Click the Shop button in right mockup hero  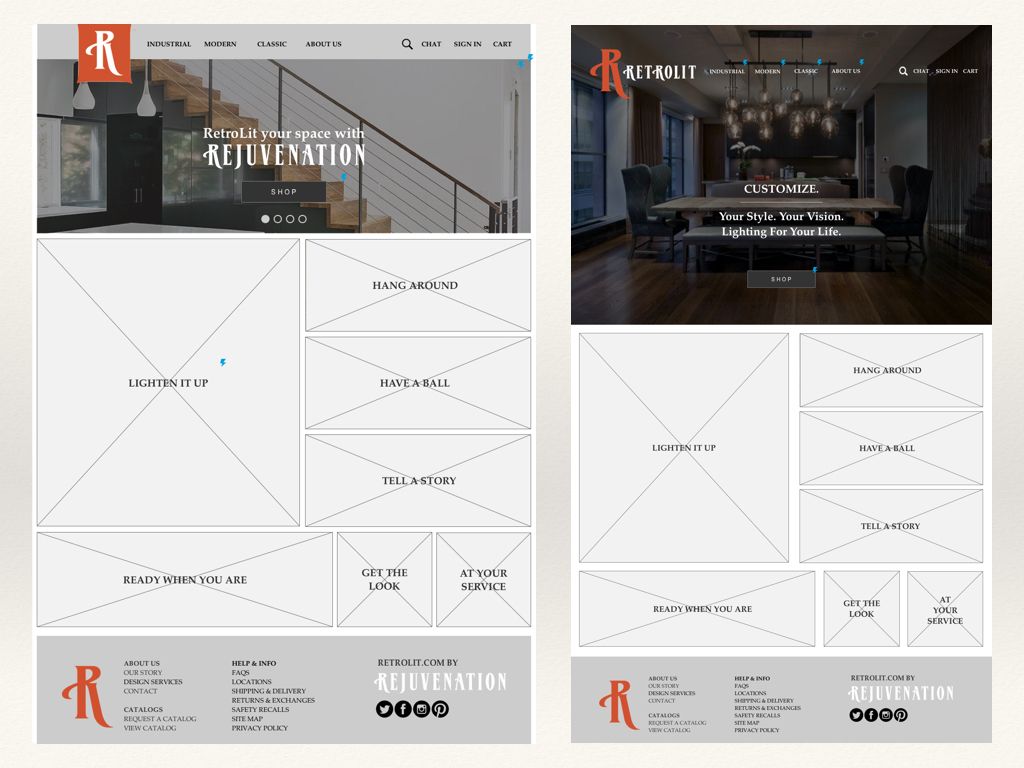[781, 279]
